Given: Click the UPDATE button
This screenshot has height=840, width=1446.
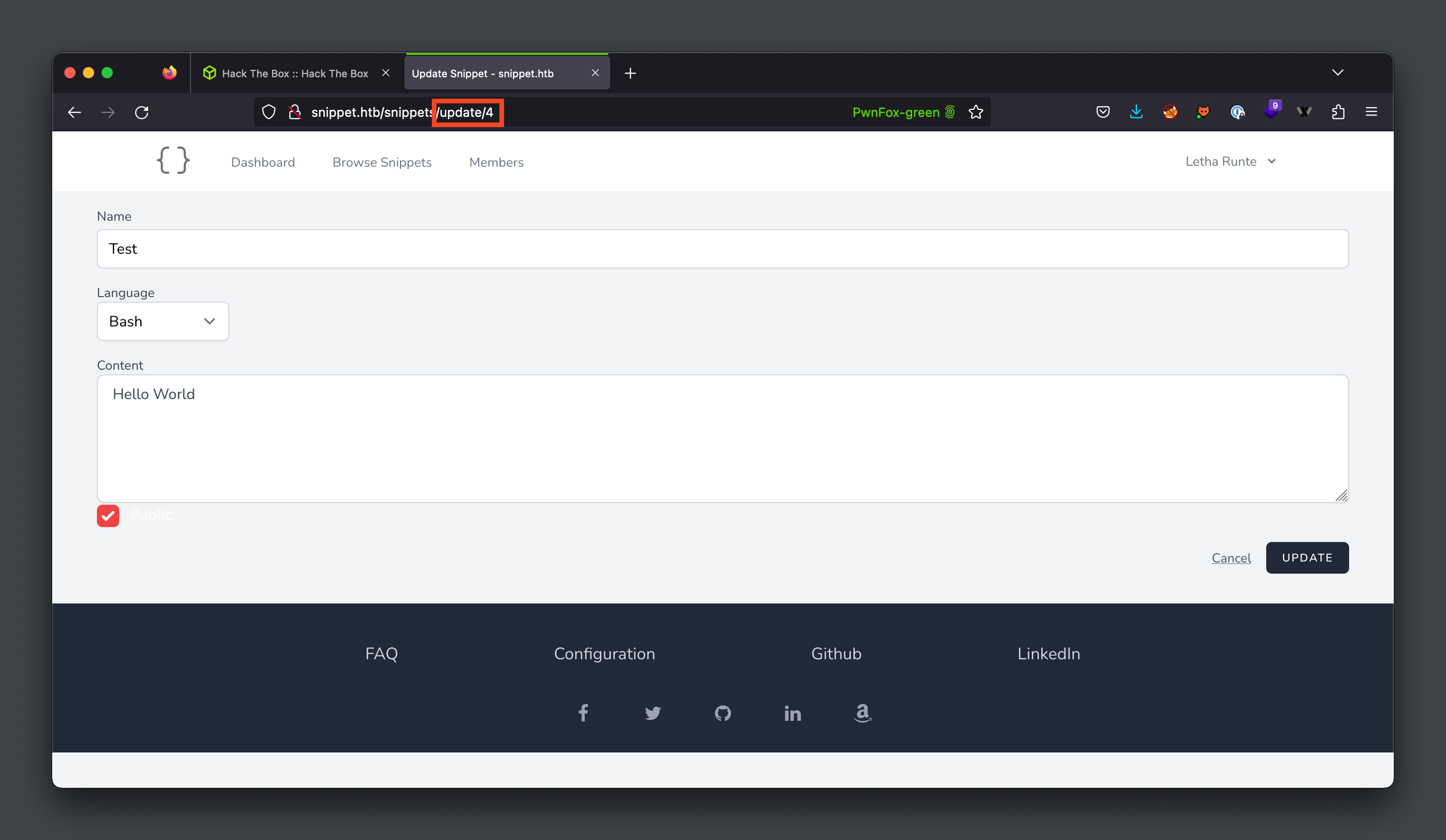Looking at the screenshot, I should 1307,557.
